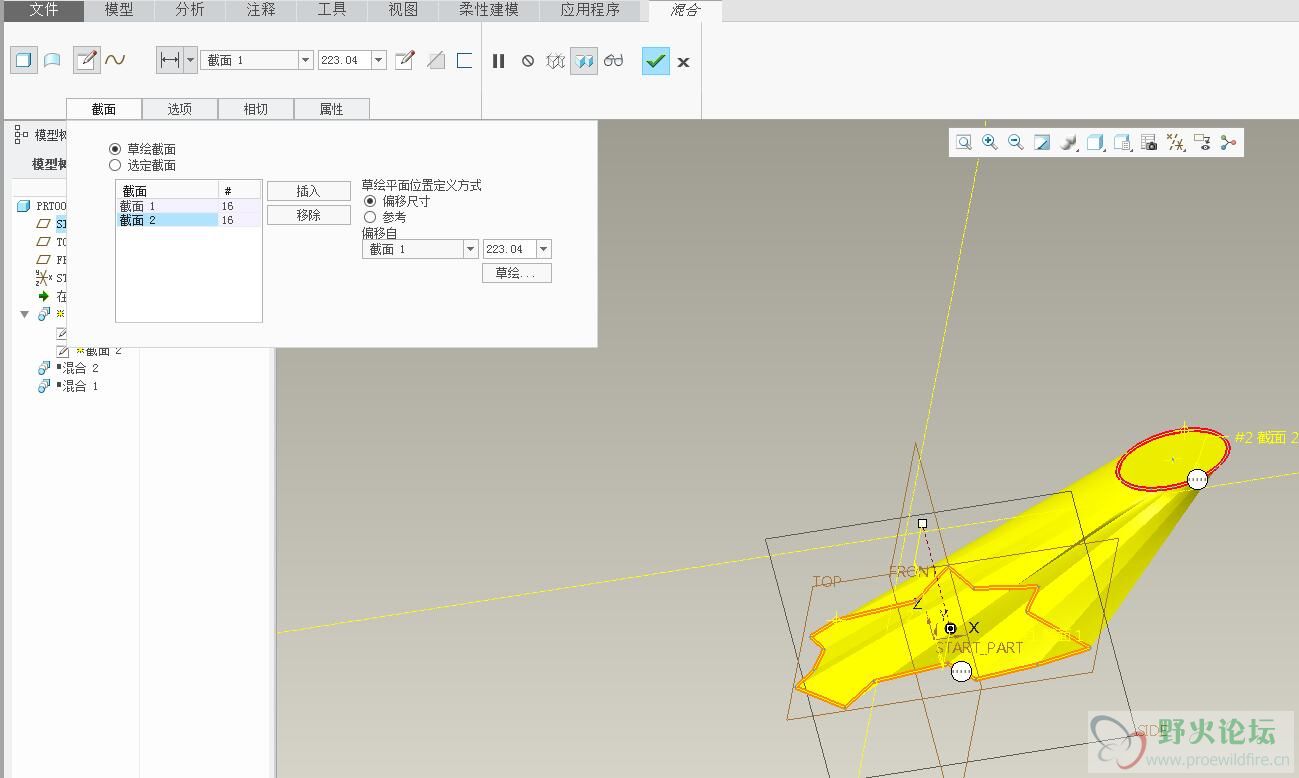This screenshot has height=778, width=1299.
Task: Open the 文件 menu
Action: [43, 10]
